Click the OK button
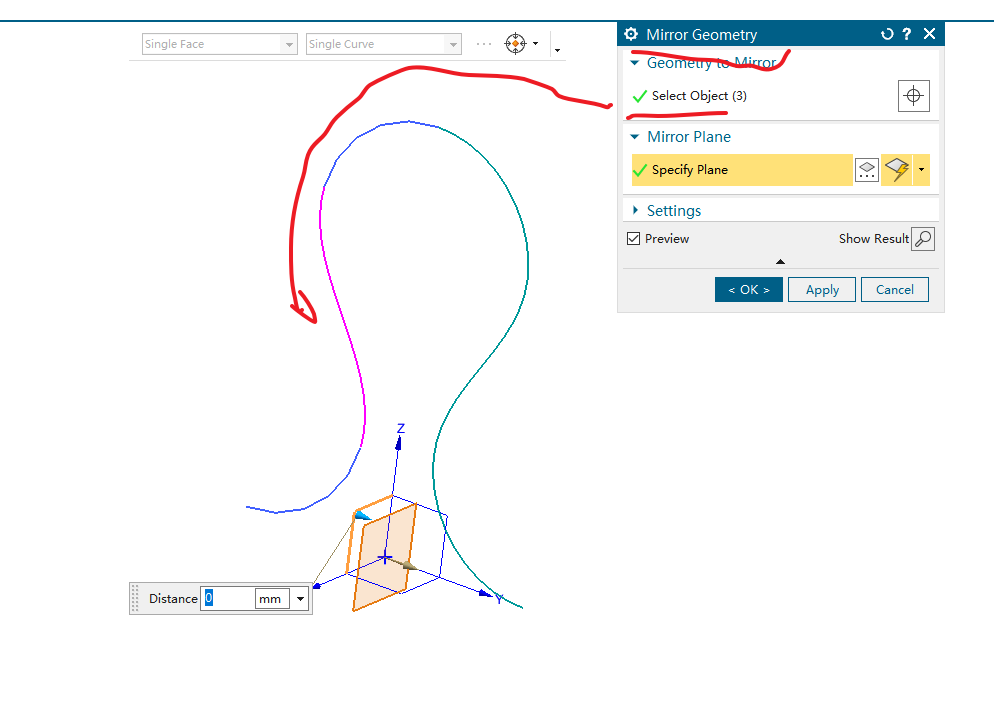Screen dimensions: 994x722 (749, 290)
